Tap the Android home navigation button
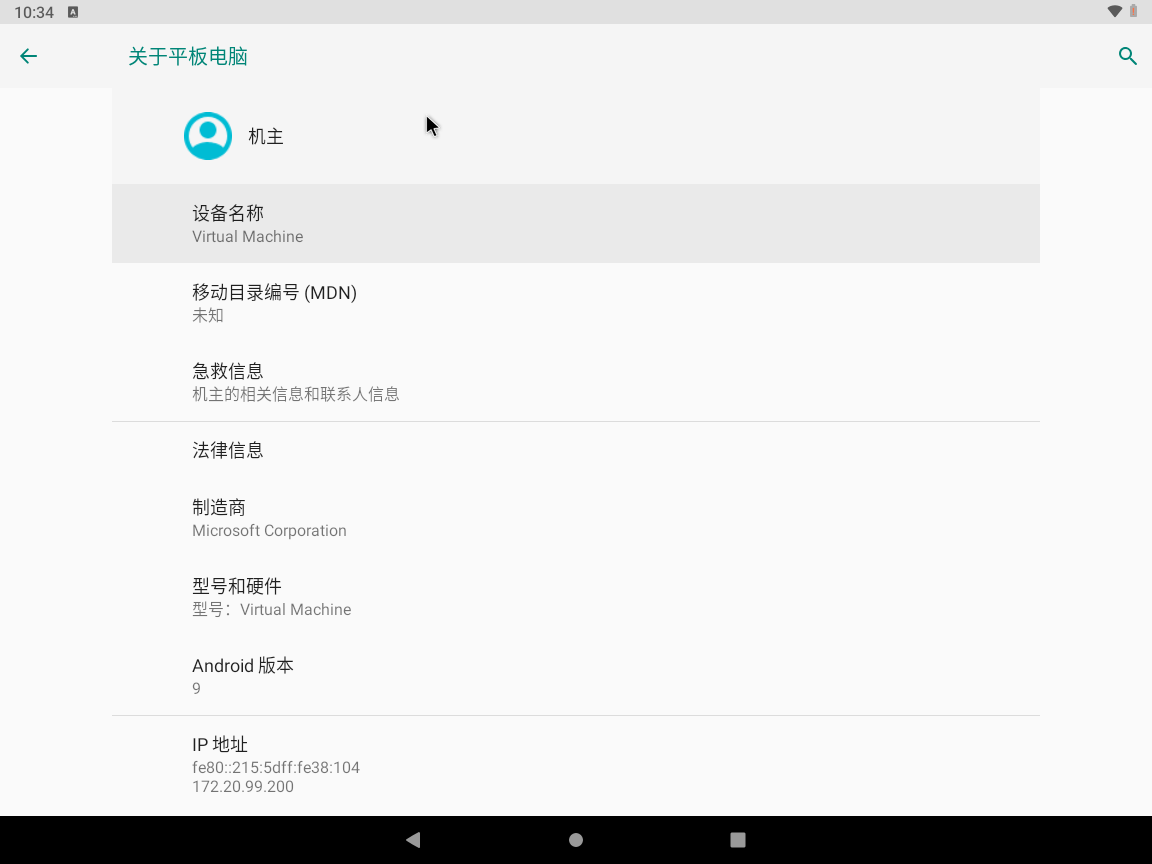 [576, 840]
